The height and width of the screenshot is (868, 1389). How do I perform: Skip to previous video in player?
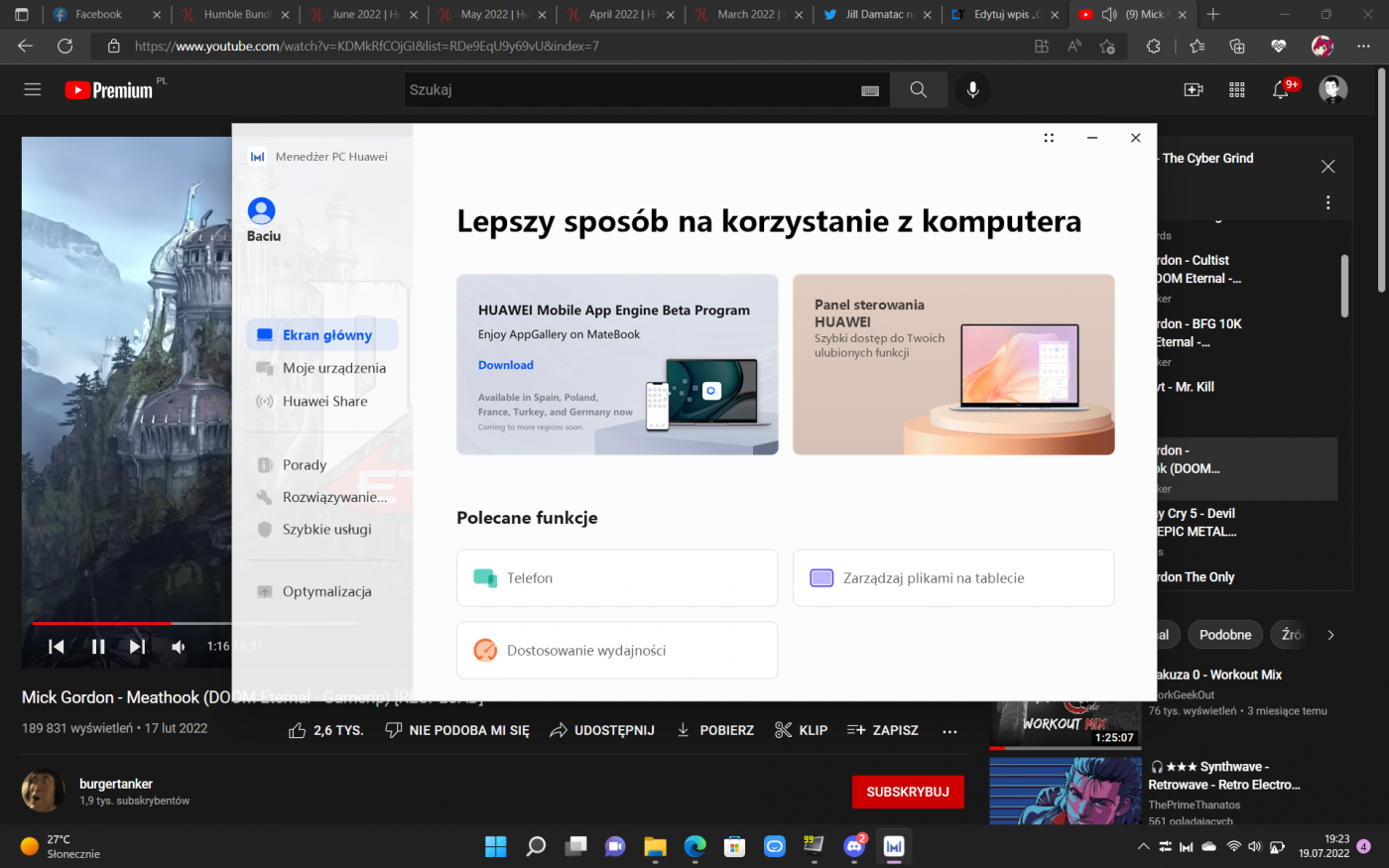click(x=57, y=647)
